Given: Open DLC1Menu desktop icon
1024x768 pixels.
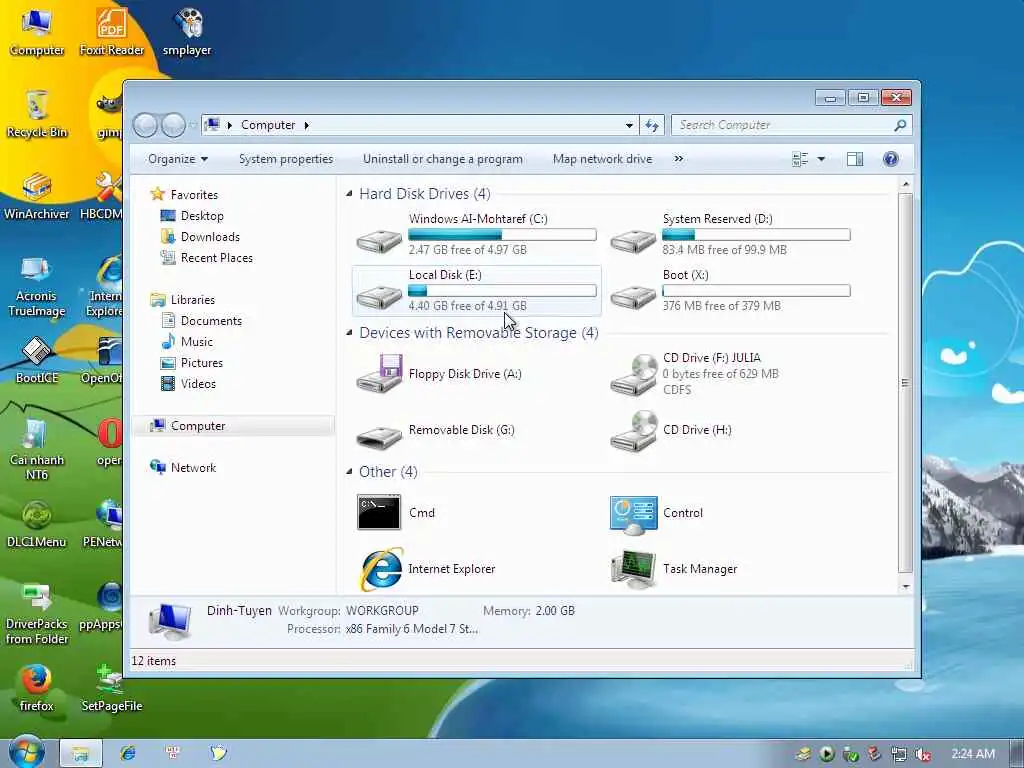Looking at the screenshot, I should pos(37,524).
